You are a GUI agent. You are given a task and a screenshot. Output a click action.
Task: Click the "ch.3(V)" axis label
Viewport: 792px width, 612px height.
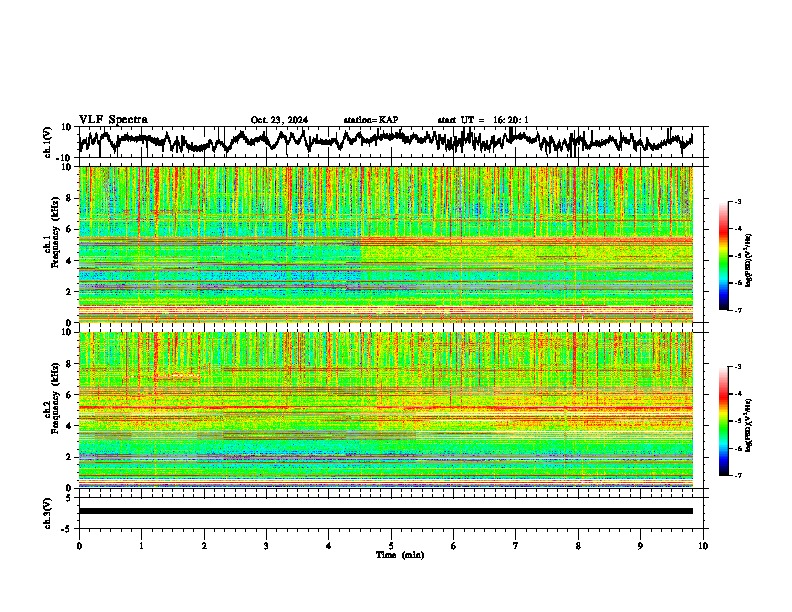coord(48,513)
